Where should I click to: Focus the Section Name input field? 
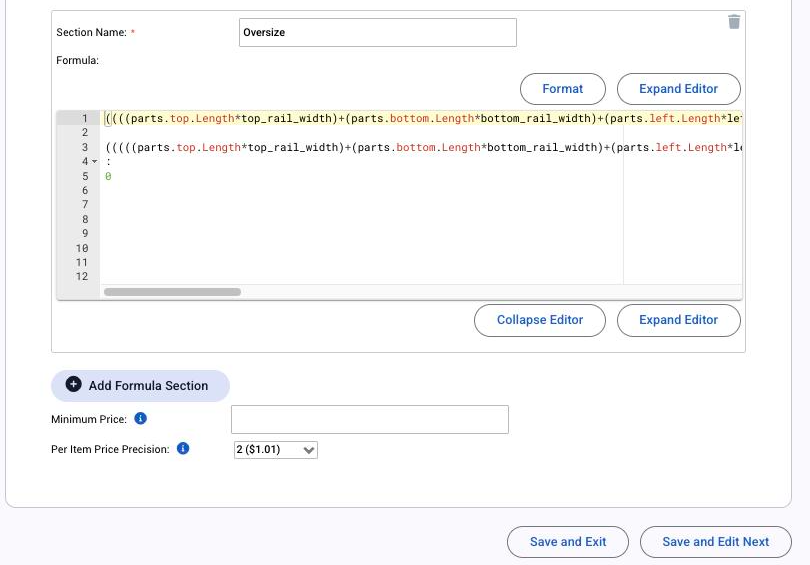click(x=378, y=33)
